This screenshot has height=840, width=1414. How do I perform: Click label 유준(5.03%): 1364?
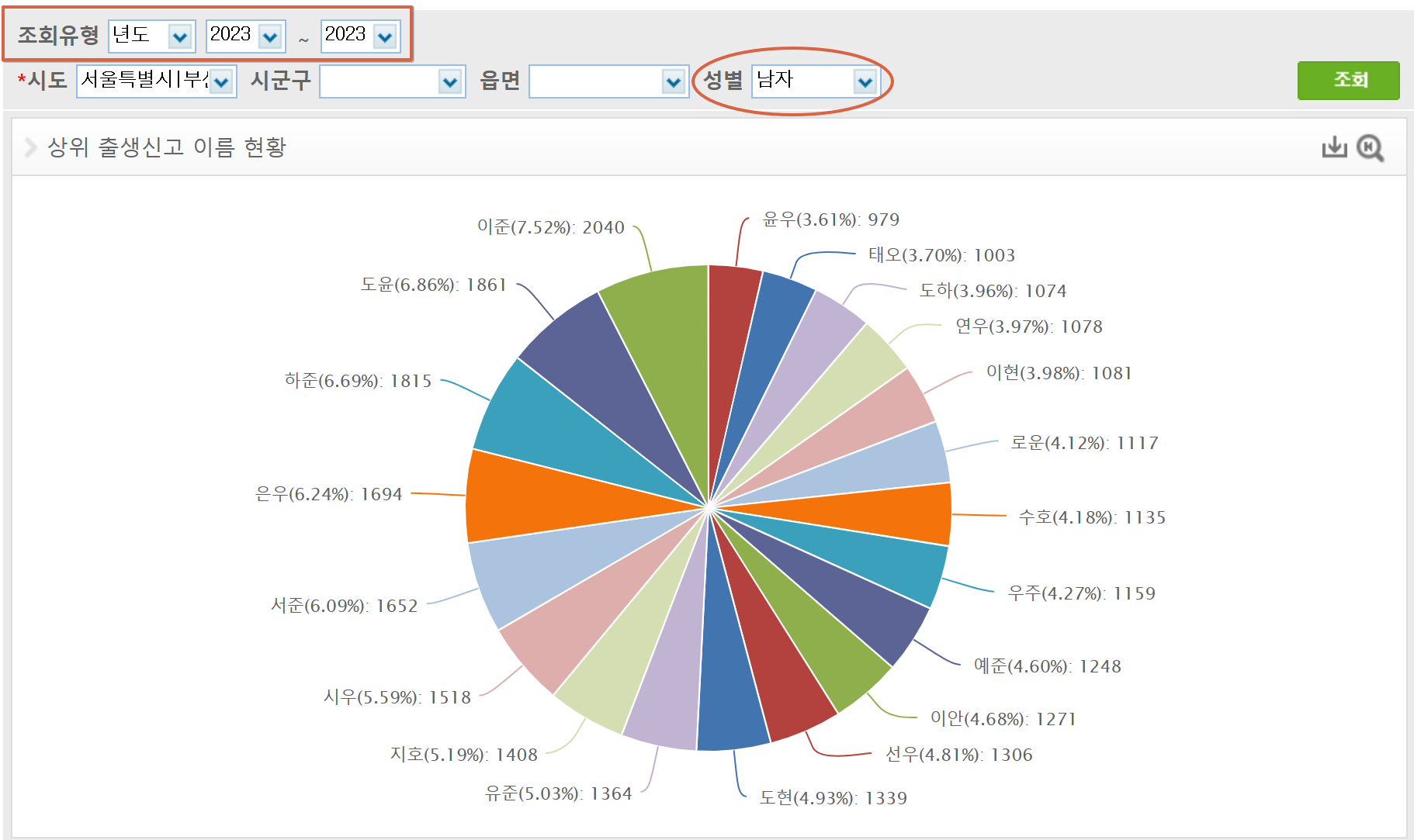[x=559, y=793]
